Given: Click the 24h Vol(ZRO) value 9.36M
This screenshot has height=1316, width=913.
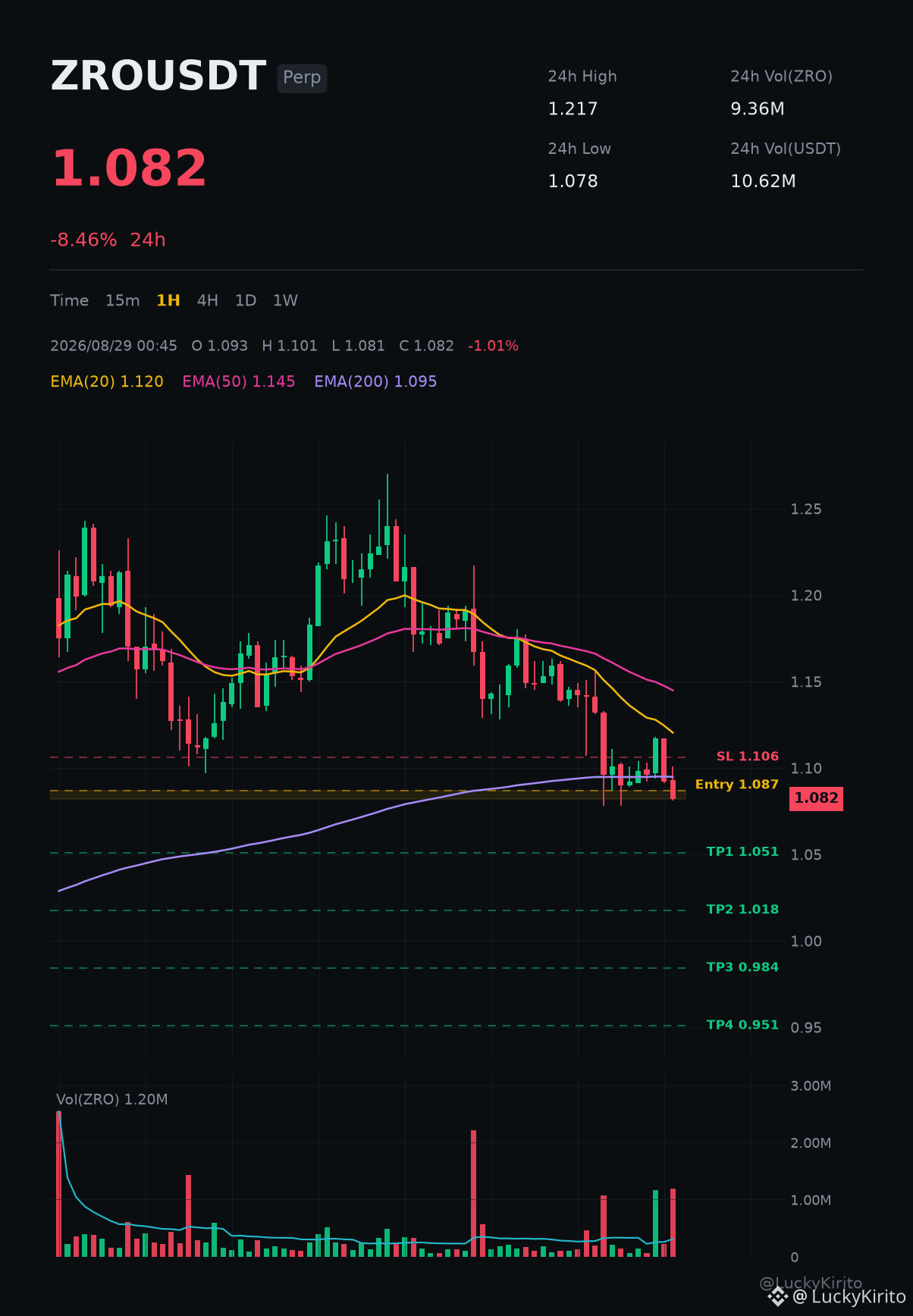Looking at the screenshot, I should (758, 109).
